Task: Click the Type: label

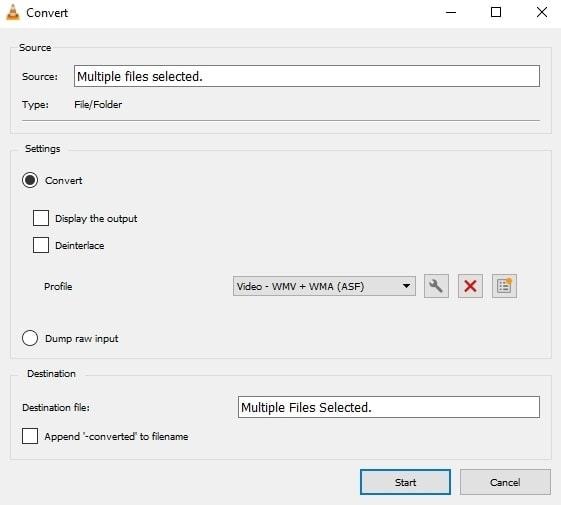Action: tap(35, 105)
